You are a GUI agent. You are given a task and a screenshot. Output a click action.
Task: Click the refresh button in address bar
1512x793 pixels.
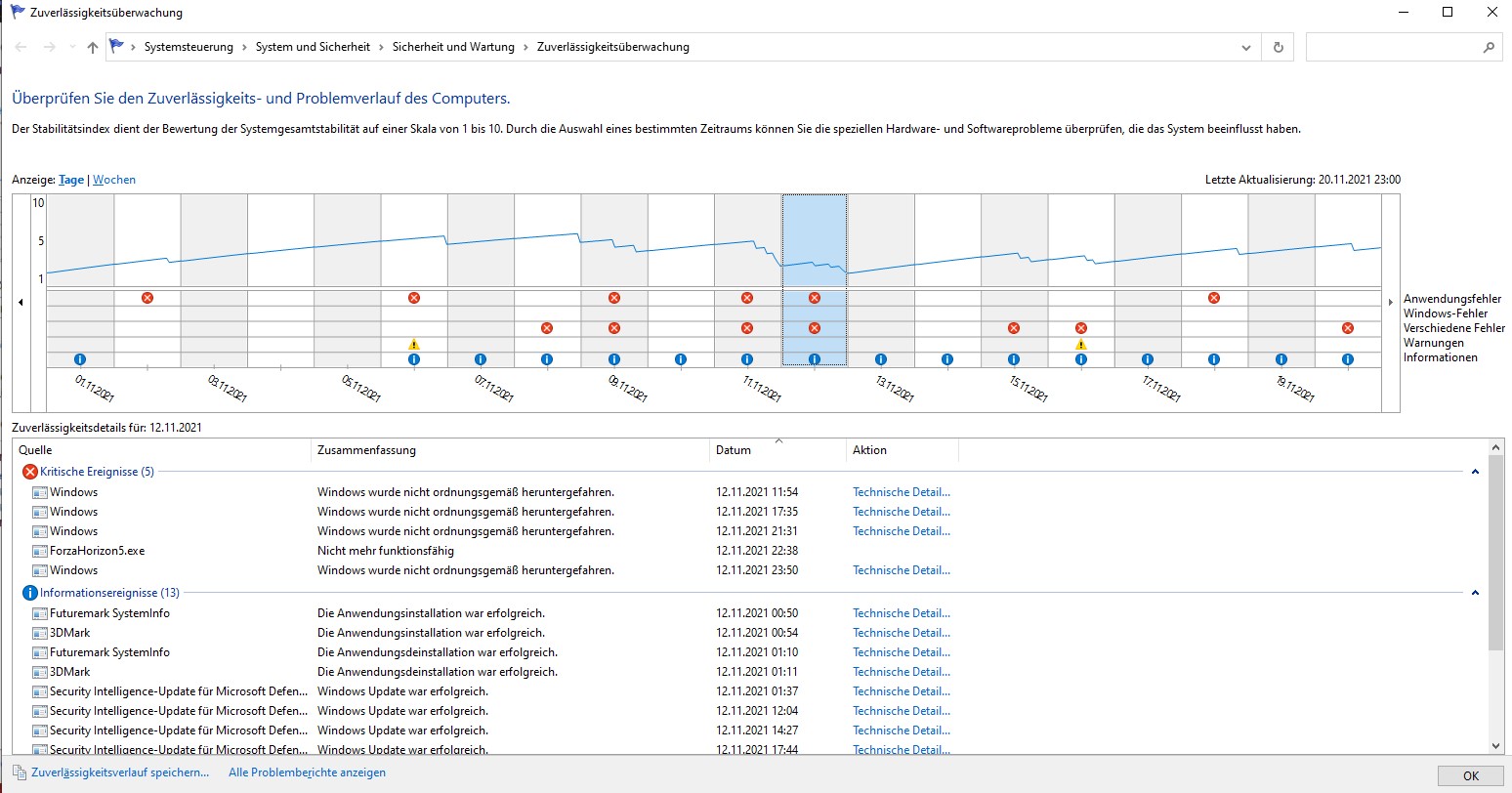coord(1278,47)
